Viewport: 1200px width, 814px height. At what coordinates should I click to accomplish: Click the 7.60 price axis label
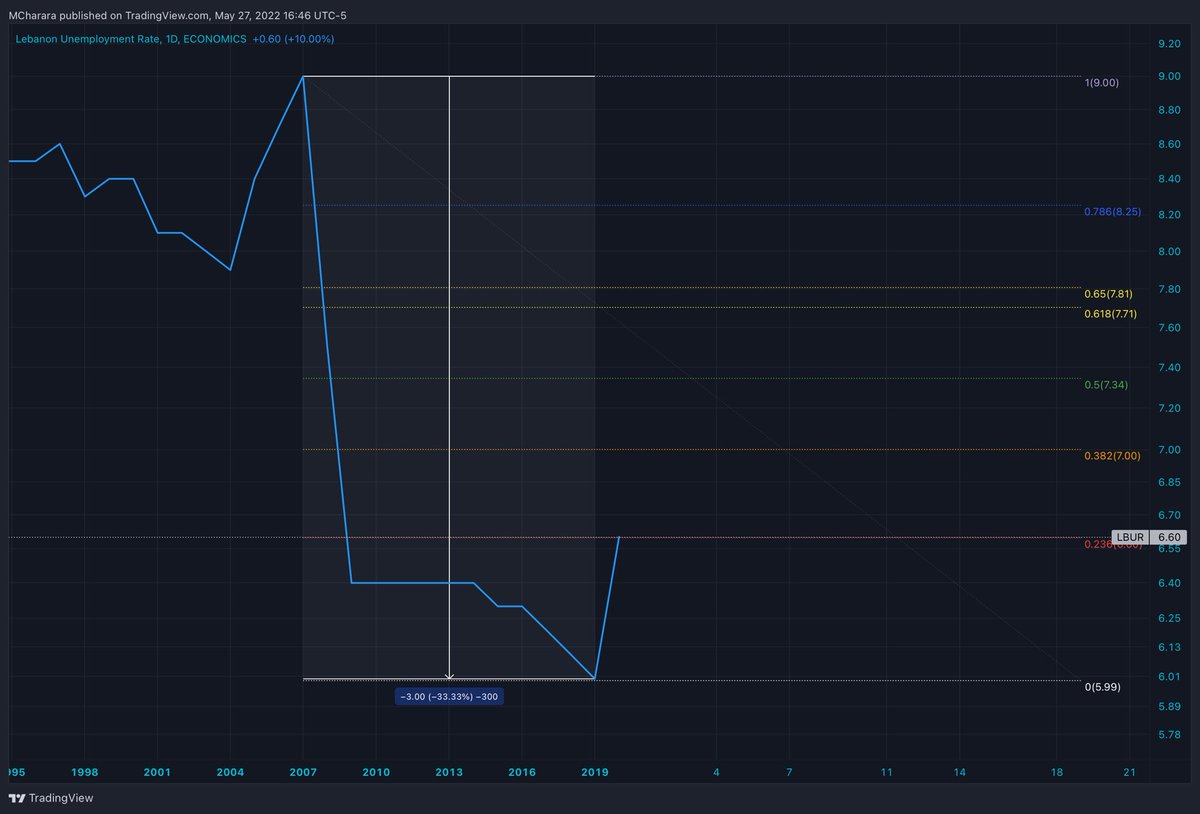pyautogui.click(x=1169, y=328)
